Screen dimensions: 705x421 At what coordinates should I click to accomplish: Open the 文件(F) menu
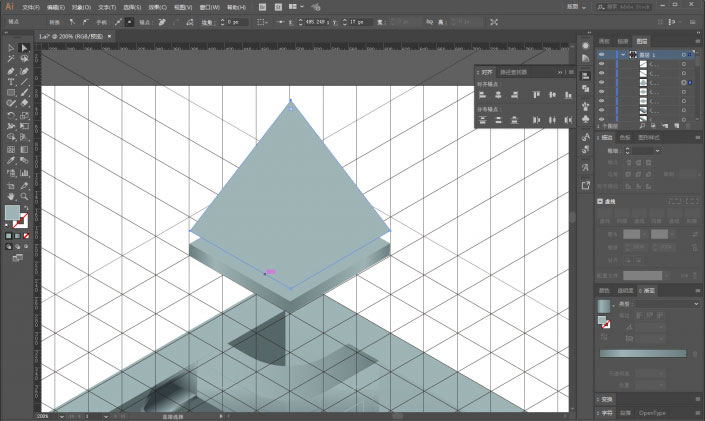coord(31,7)
